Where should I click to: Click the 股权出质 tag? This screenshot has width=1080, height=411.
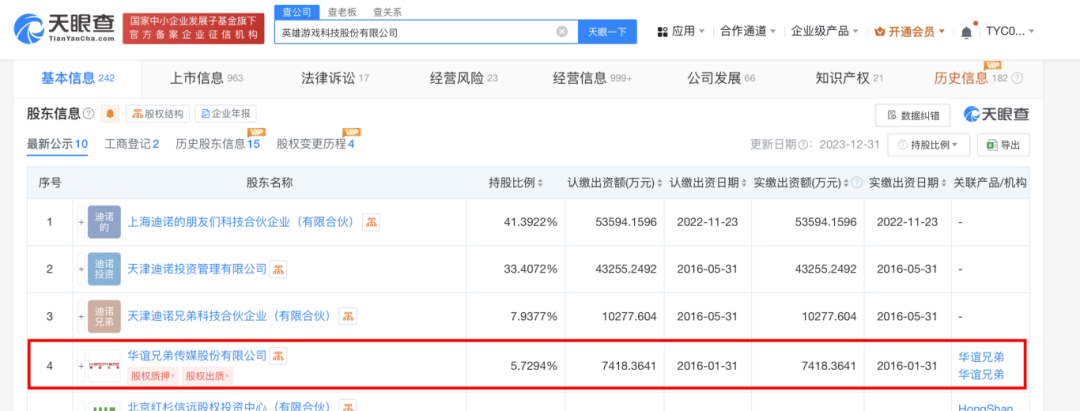[209, 376]
